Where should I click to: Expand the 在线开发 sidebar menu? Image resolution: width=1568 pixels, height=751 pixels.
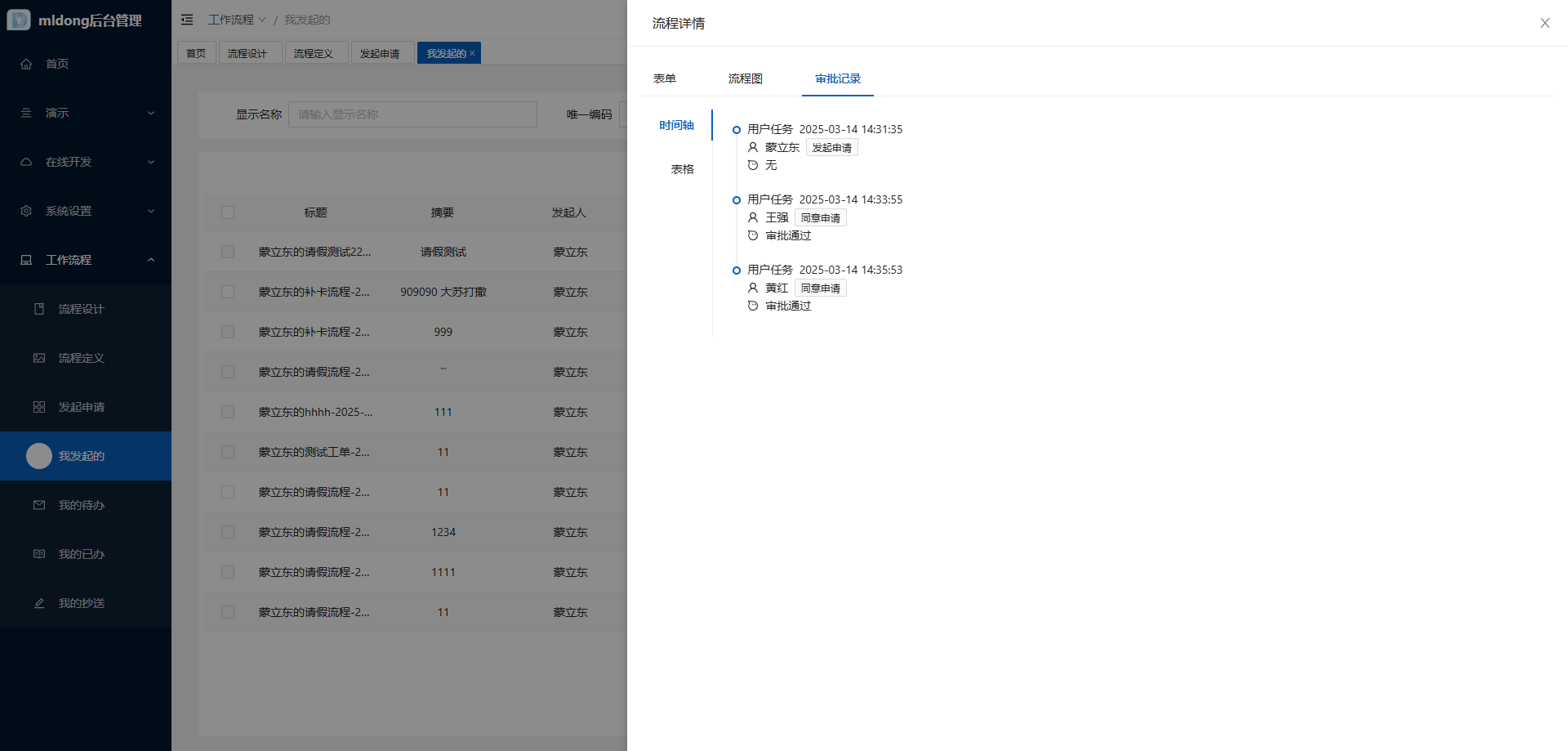86,162
